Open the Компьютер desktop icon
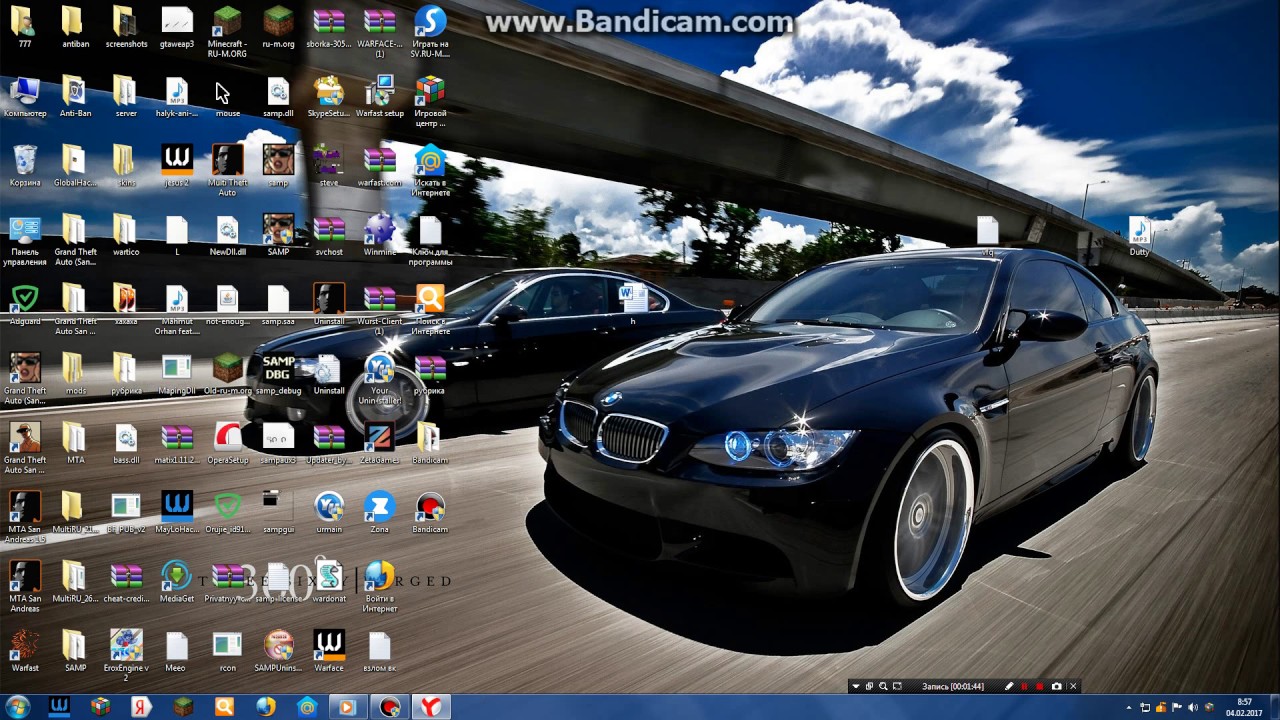Image resolution: width=1280 pixels, height=720 pixels. [x=25, y=97]
